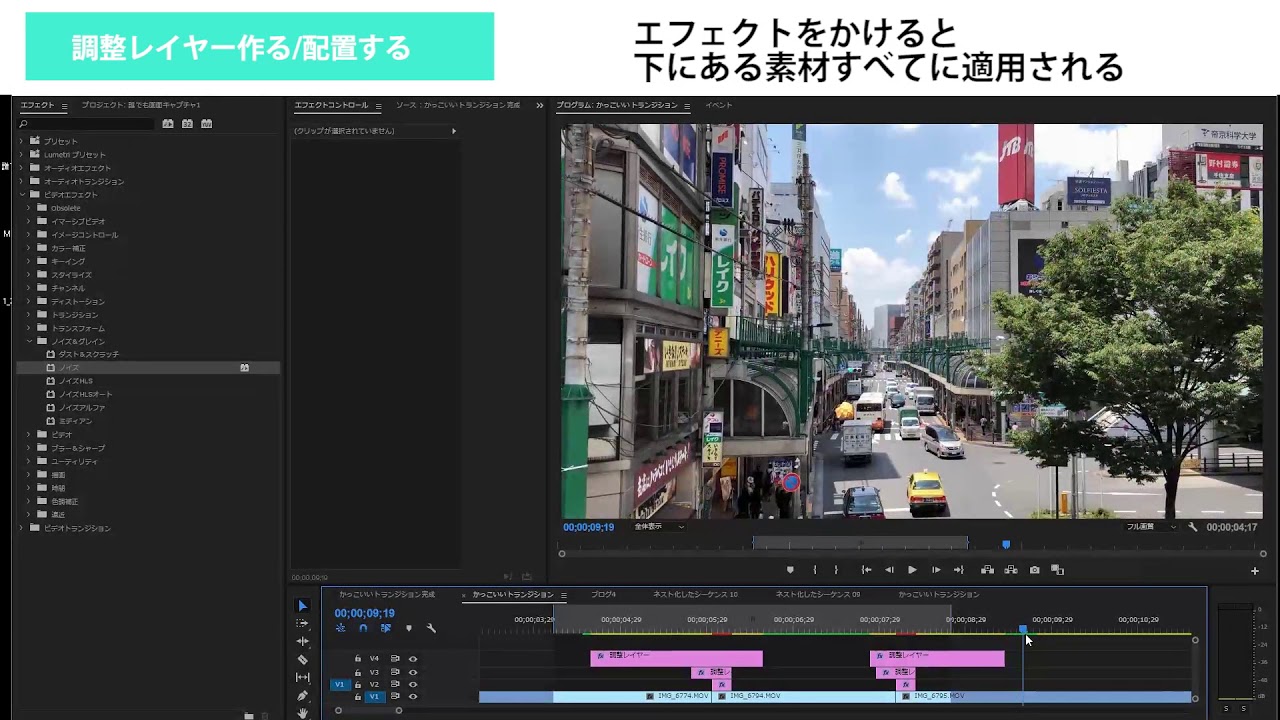Screen dimensions: 1280x720
Task: Expand the オーディオエフェクト folder
Action: point(21,168)
